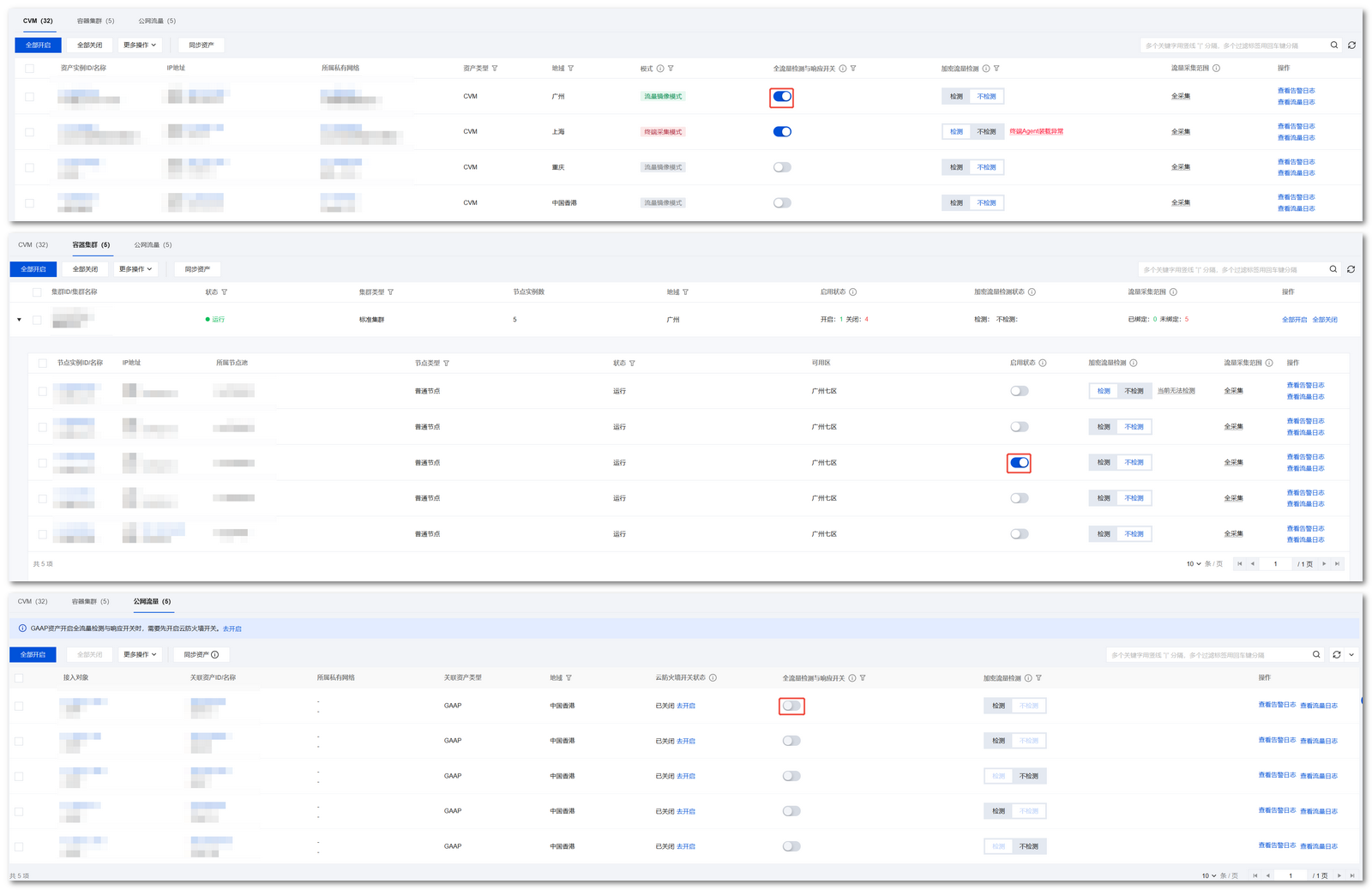Click 全部关闭 link in the cluster row
1372x890 pixels.
[x=1325, y=320]
